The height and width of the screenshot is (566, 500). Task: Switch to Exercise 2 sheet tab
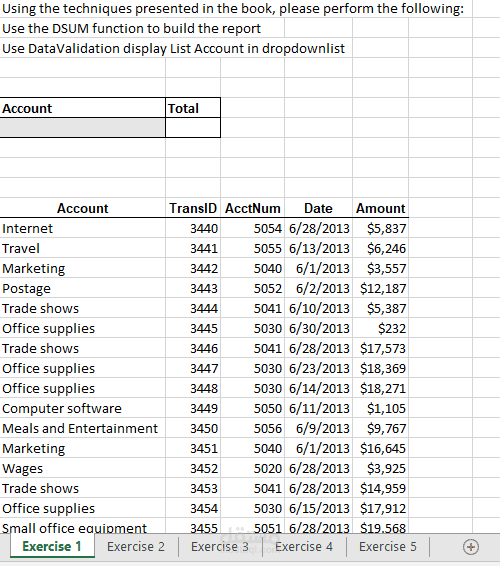point(136,547)
